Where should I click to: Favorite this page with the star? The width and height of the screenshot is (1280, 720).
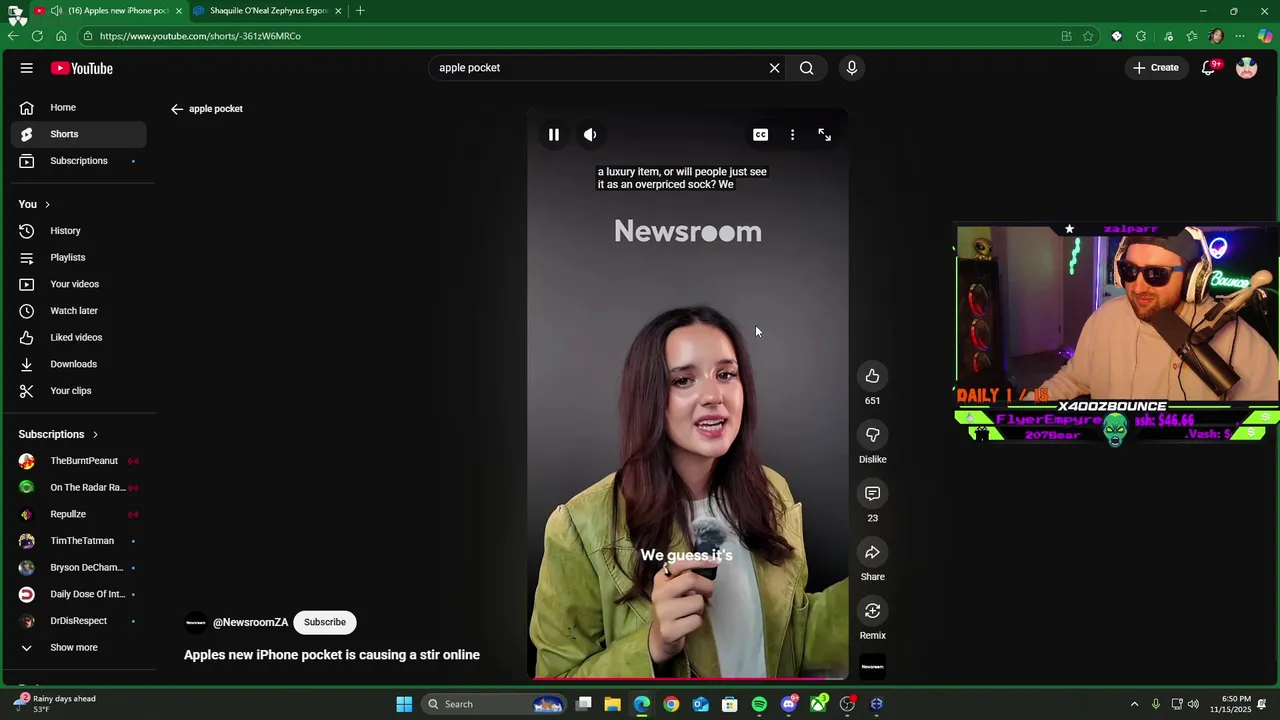[x=1088, y=36]
